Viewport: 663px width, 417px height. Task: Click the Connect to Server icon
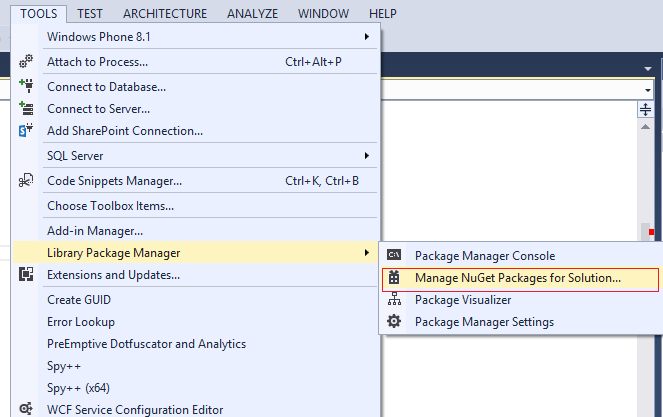(x=26, y=108)
